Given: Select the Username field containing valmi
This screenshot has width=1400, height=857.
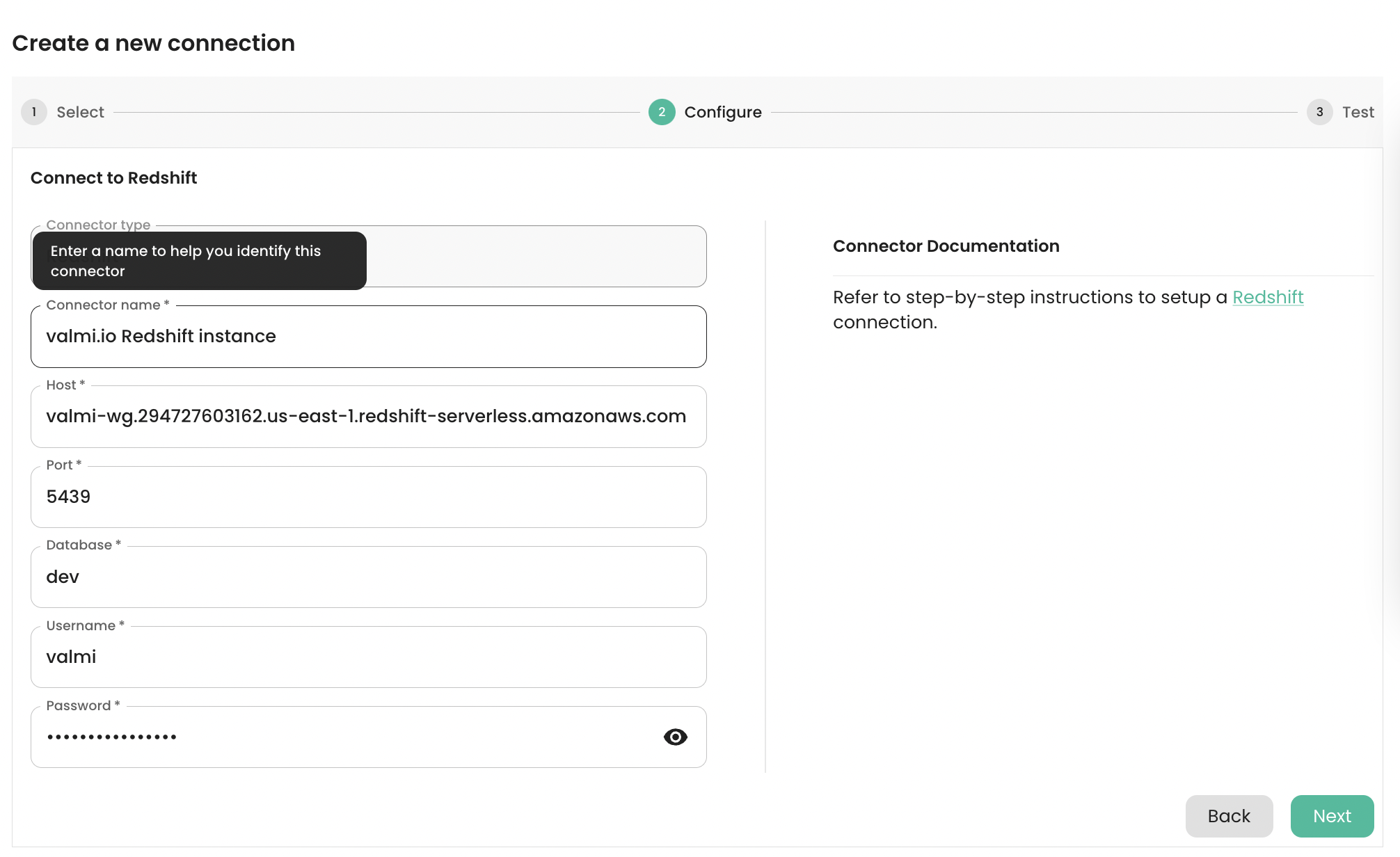Looking at the screenshot, I should pos(369,657).
